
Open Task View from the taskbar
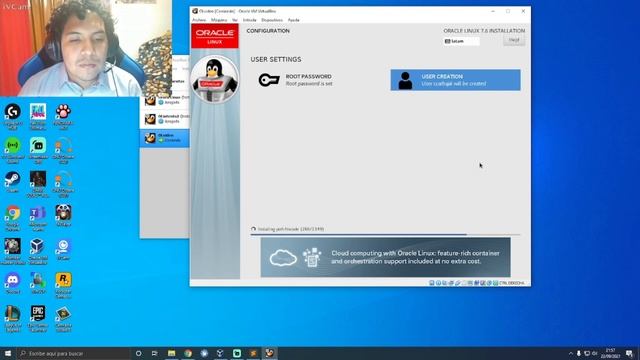point(155,353)
